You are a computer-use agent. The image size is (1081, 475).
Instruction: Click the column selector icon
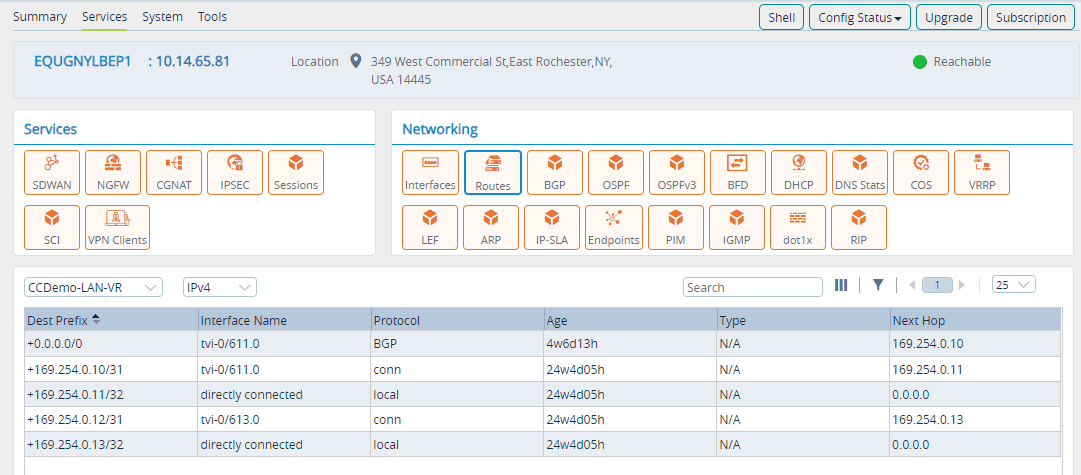coord(841,285)
